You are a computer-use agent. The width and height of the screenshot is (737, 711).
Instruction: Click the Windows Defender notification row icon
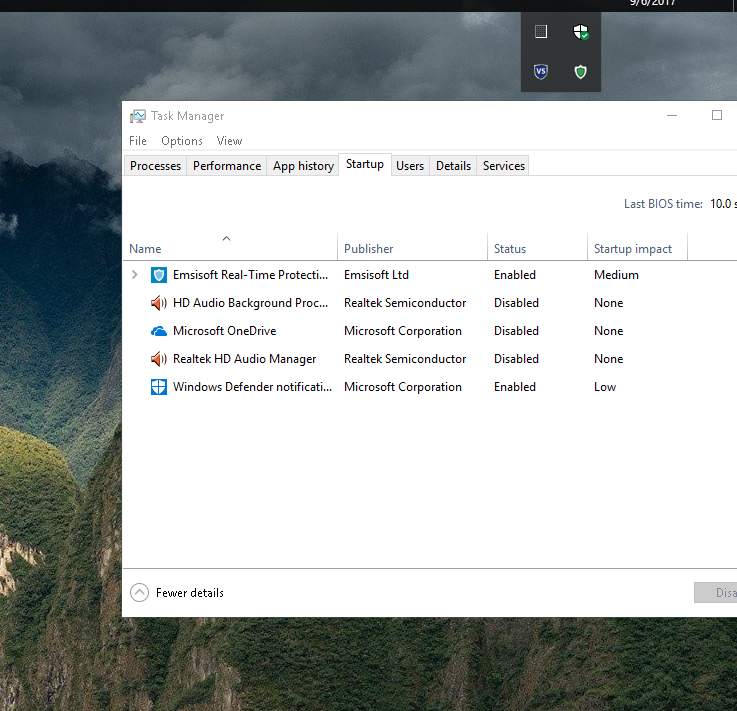(158, 387)
